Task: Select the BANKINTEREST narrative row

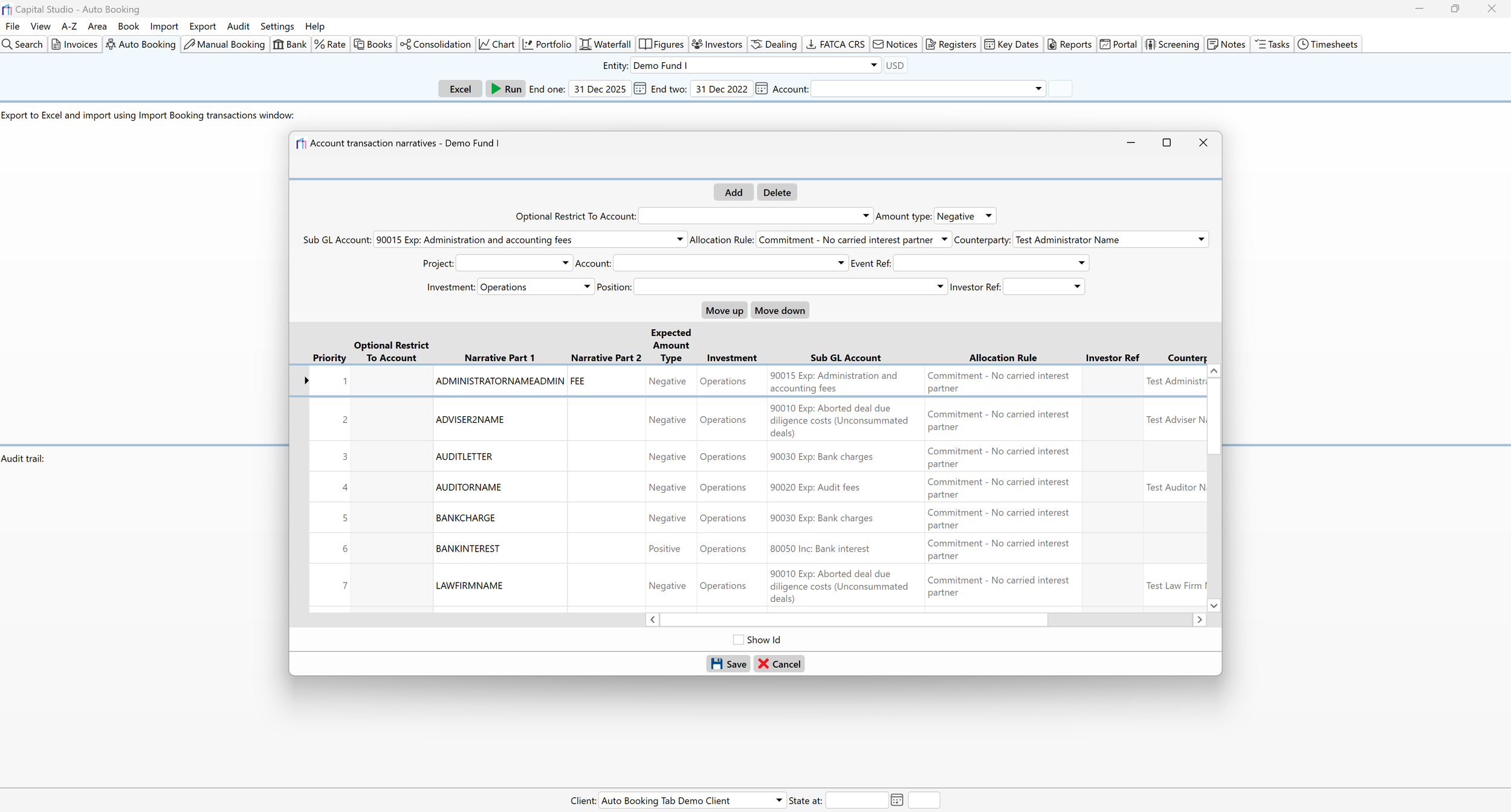Action: [x=467, y=549]
